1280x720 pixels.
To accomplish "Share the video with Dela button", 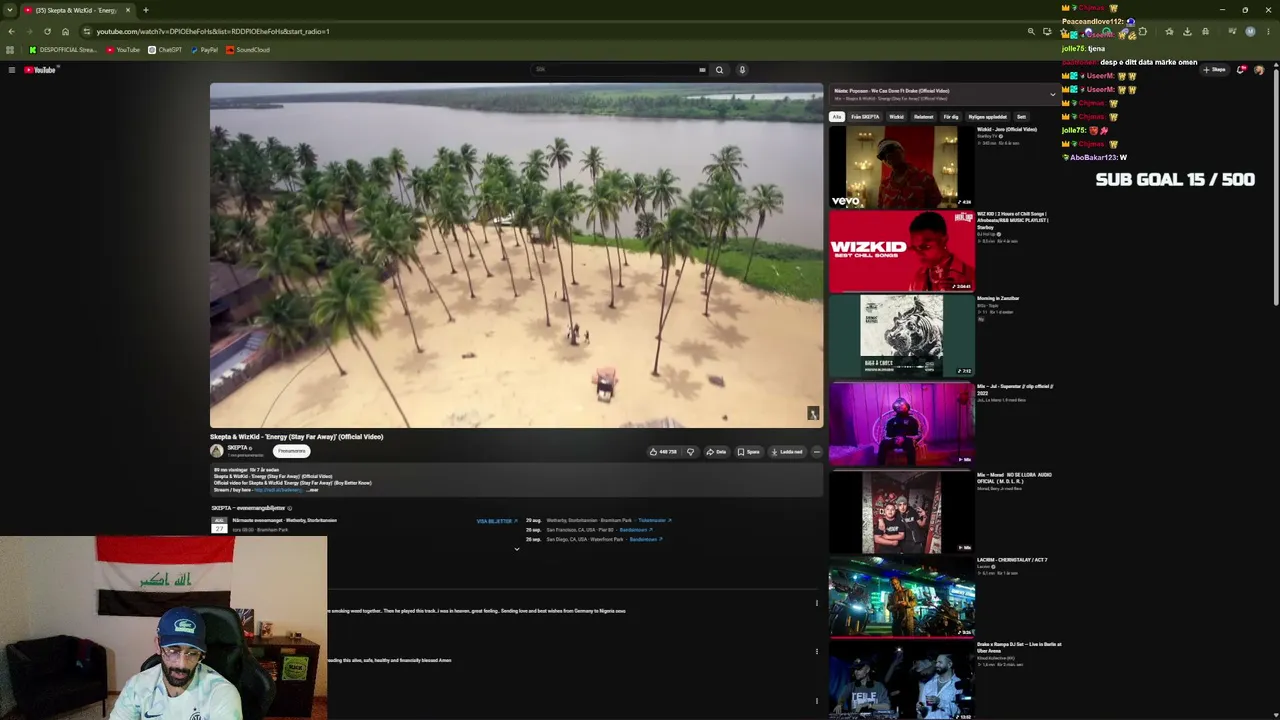I will coord(716,452).
